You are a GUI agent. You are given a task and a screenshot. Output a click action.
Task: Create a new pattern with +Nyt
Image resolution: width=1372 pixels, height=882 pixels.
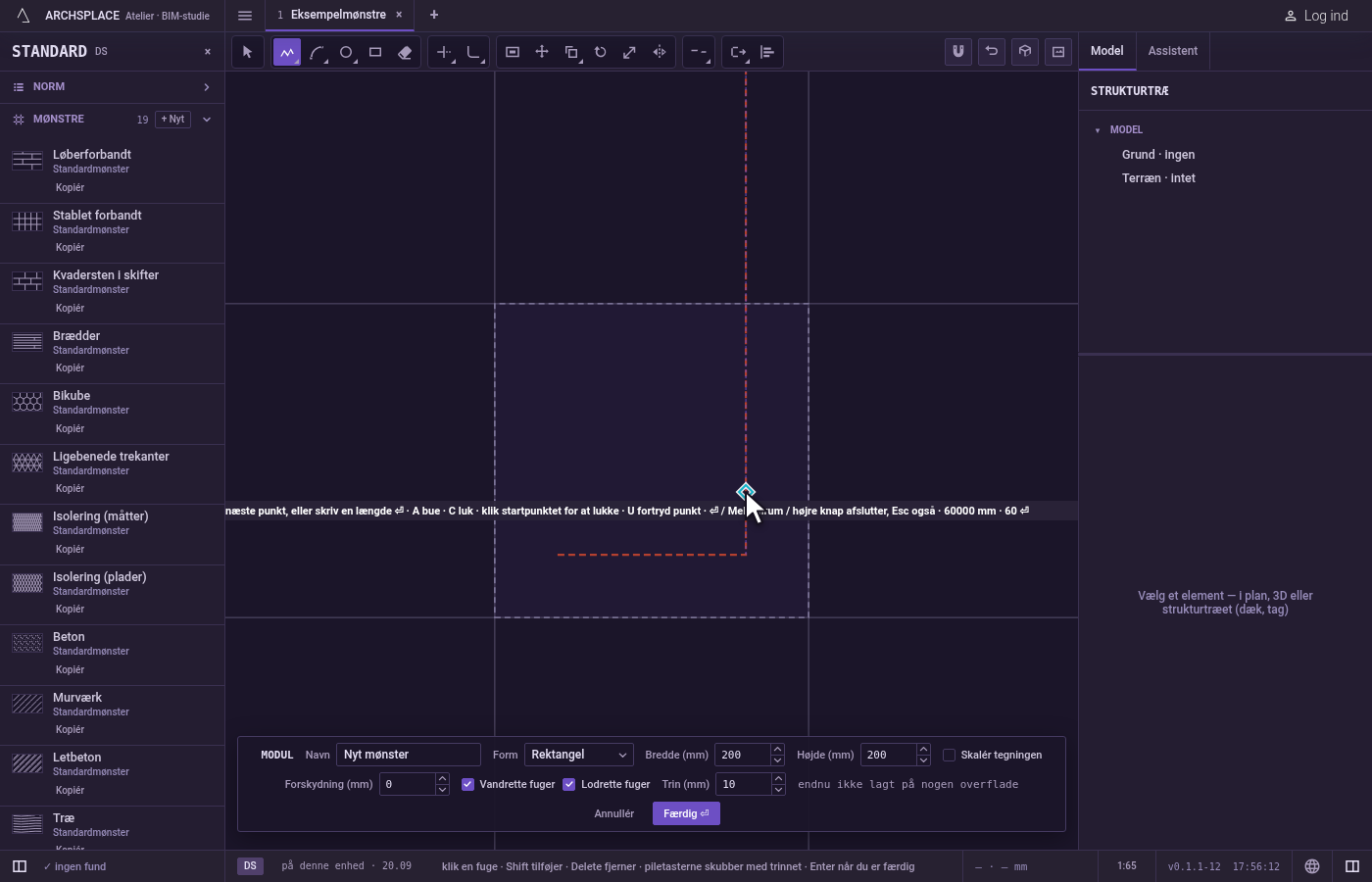click(172, 120)
